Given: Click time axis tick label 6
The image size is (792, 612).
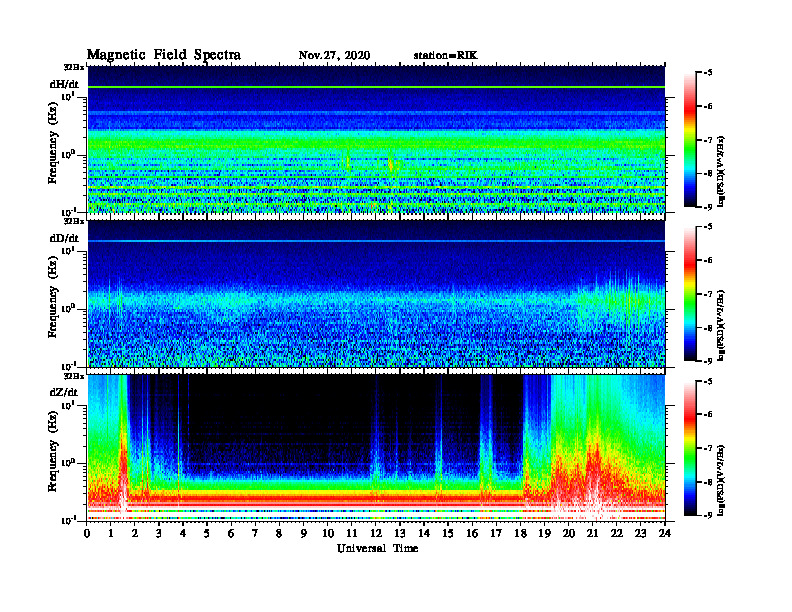Looking at the screenshot, I should 231,534.
